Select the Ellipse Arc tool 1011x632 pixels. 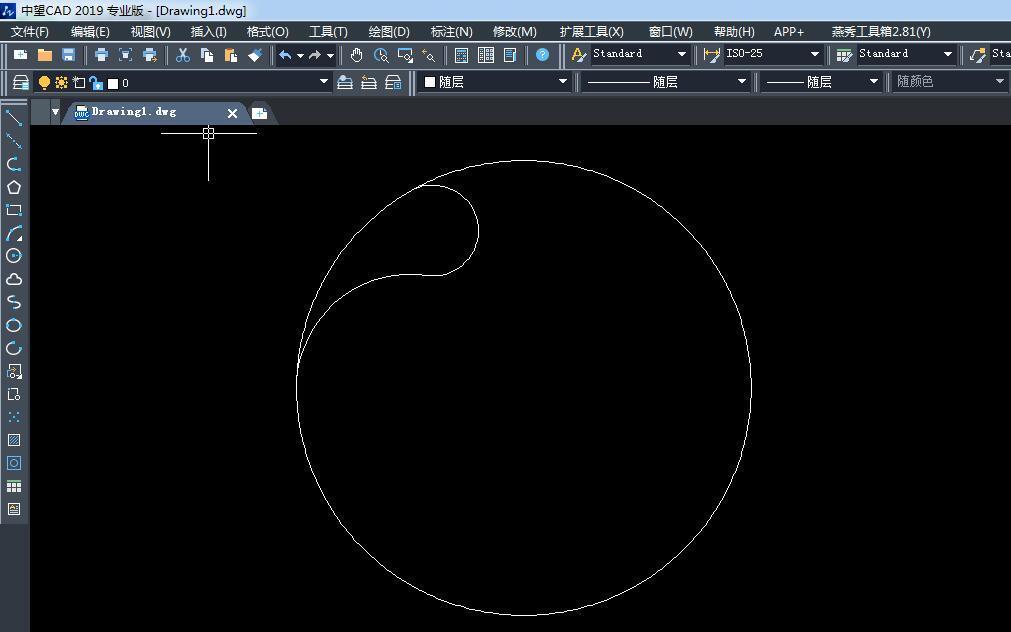tap(14, 348)
